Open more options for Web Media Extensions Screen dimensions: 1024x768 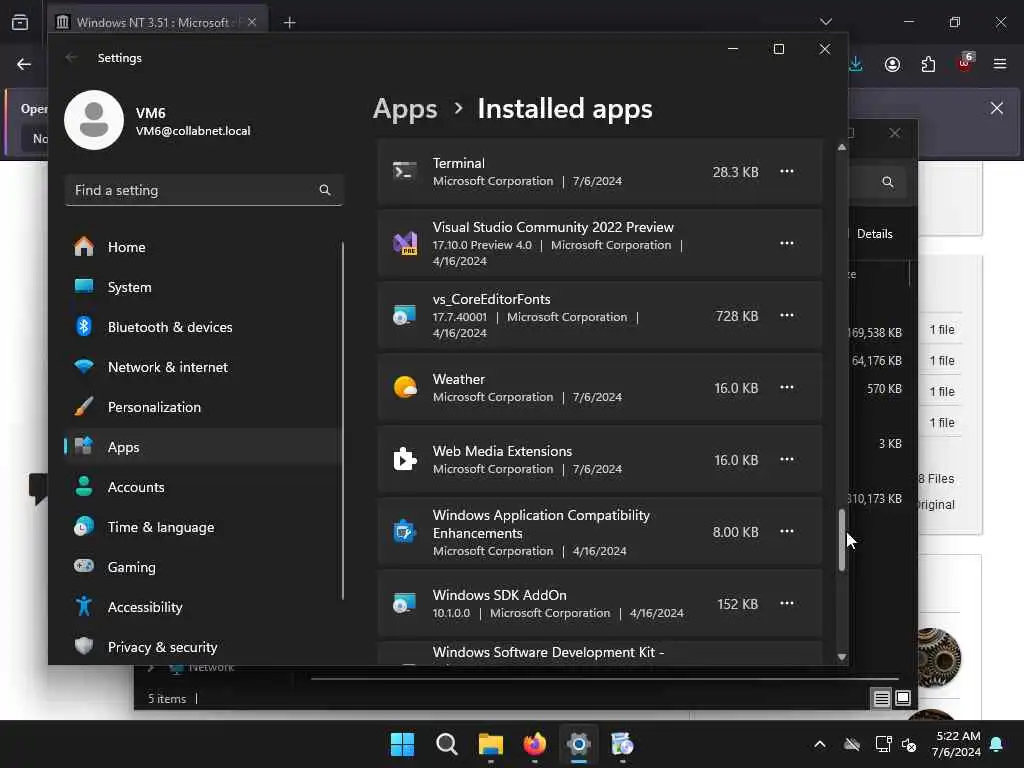(787, 460)
